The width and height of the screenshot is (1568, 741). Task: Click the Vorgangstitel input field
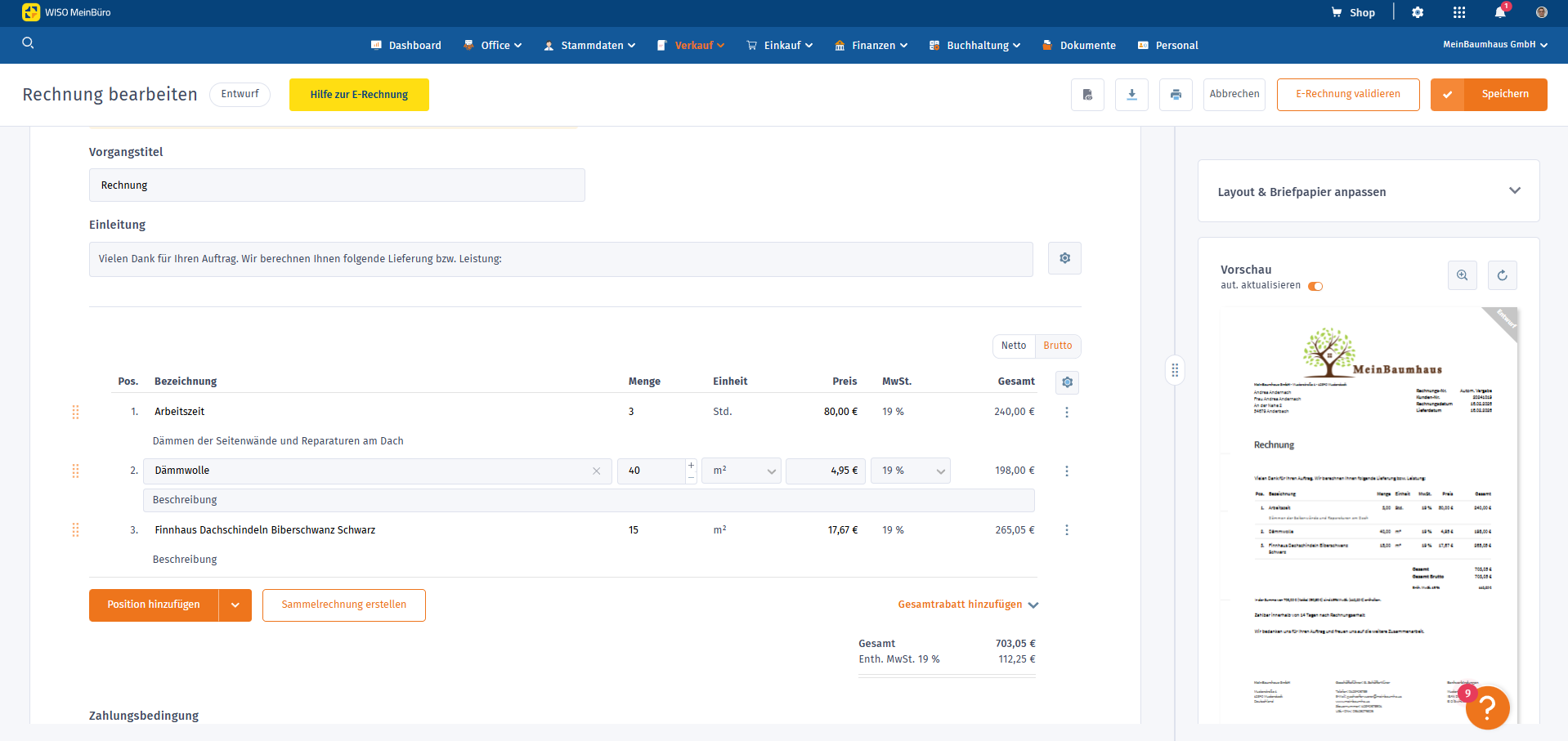pos(337,185)
